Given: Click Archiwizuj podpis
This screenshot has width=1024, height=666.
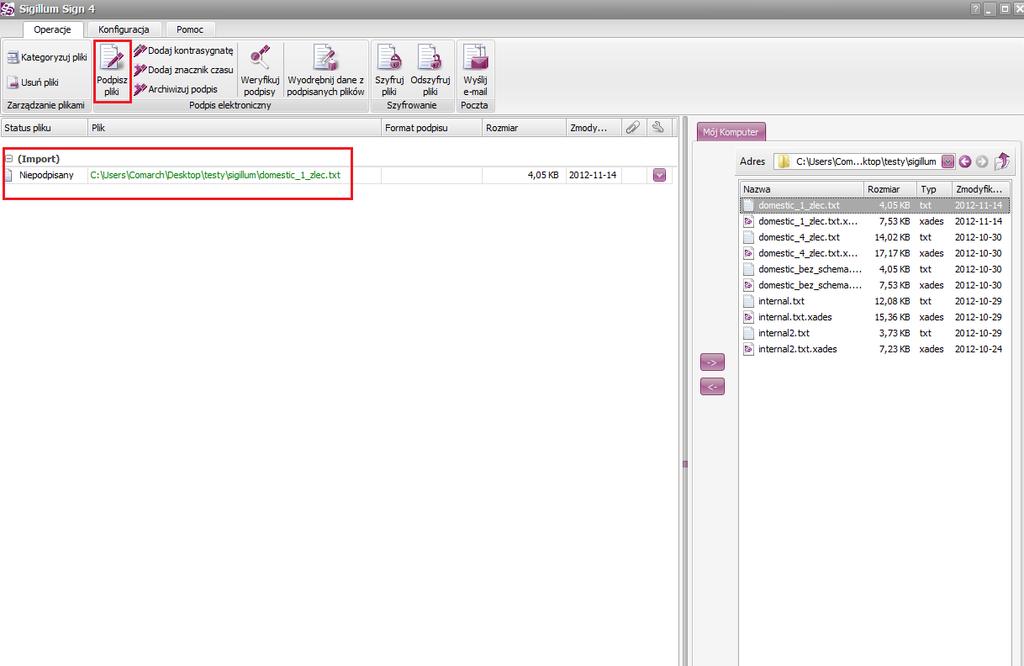Looking at the screenshot, I should 176,89.
